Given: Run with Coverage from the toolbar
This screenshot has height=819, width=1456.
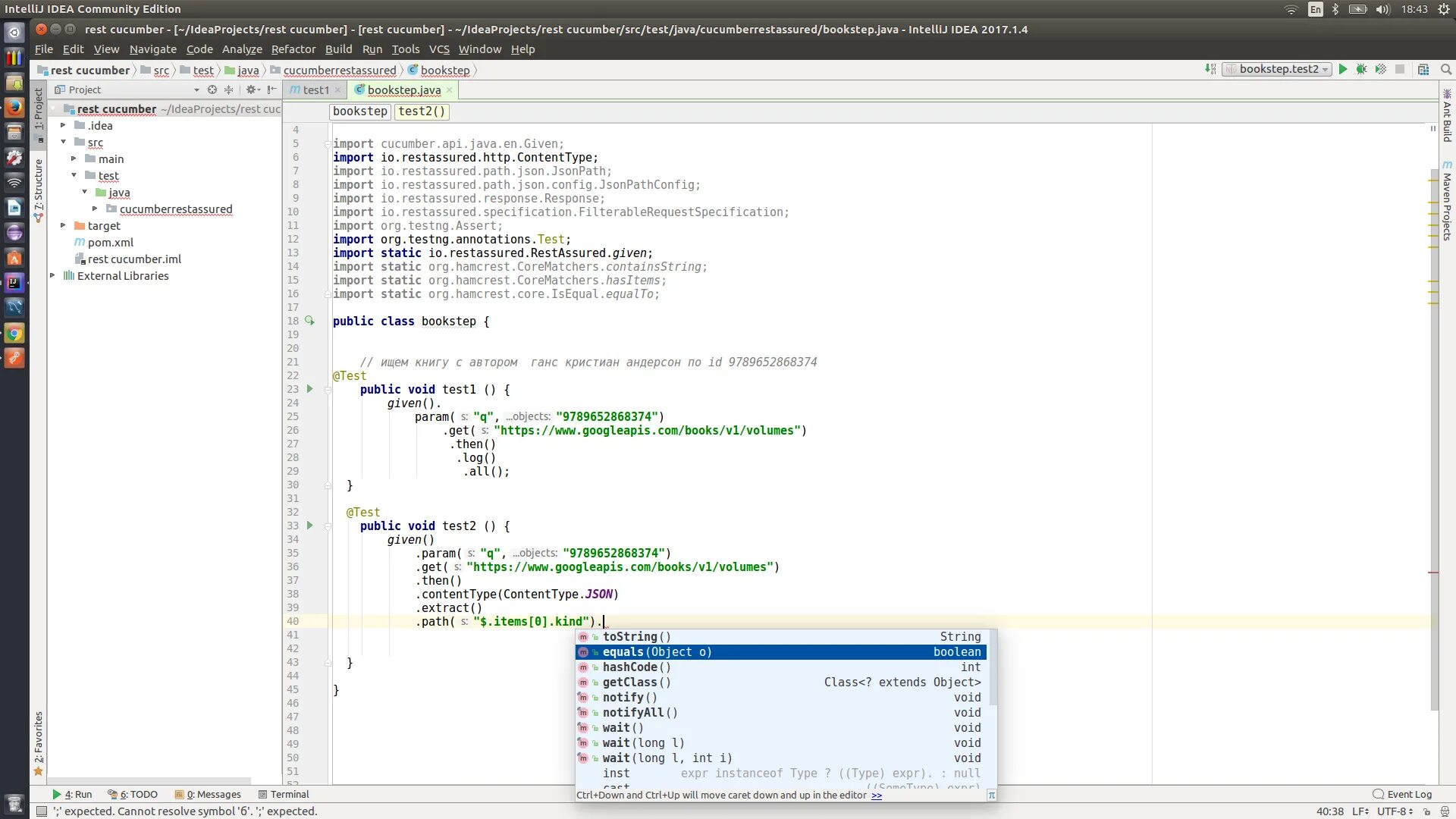Looking at the screenshot, I should pyautogui.click(x=1381, y=69).
